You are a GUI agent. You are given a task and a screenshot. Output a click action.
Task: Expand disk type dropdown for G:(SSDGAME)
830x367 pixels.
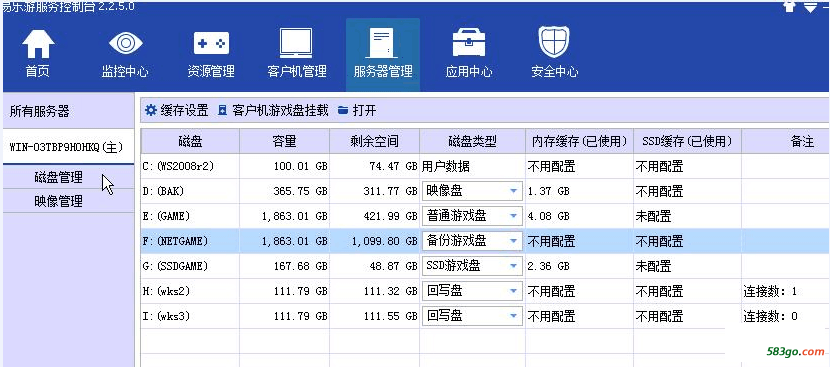(x=513, y=266)
